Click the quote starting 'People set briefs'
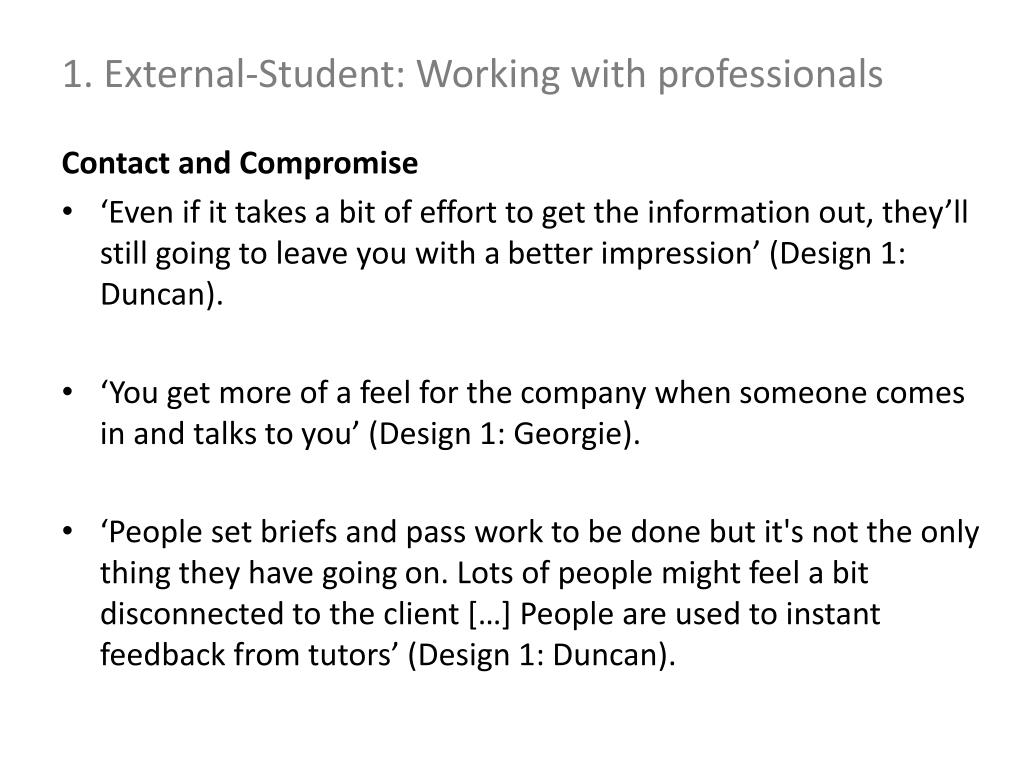 [539, 593]
